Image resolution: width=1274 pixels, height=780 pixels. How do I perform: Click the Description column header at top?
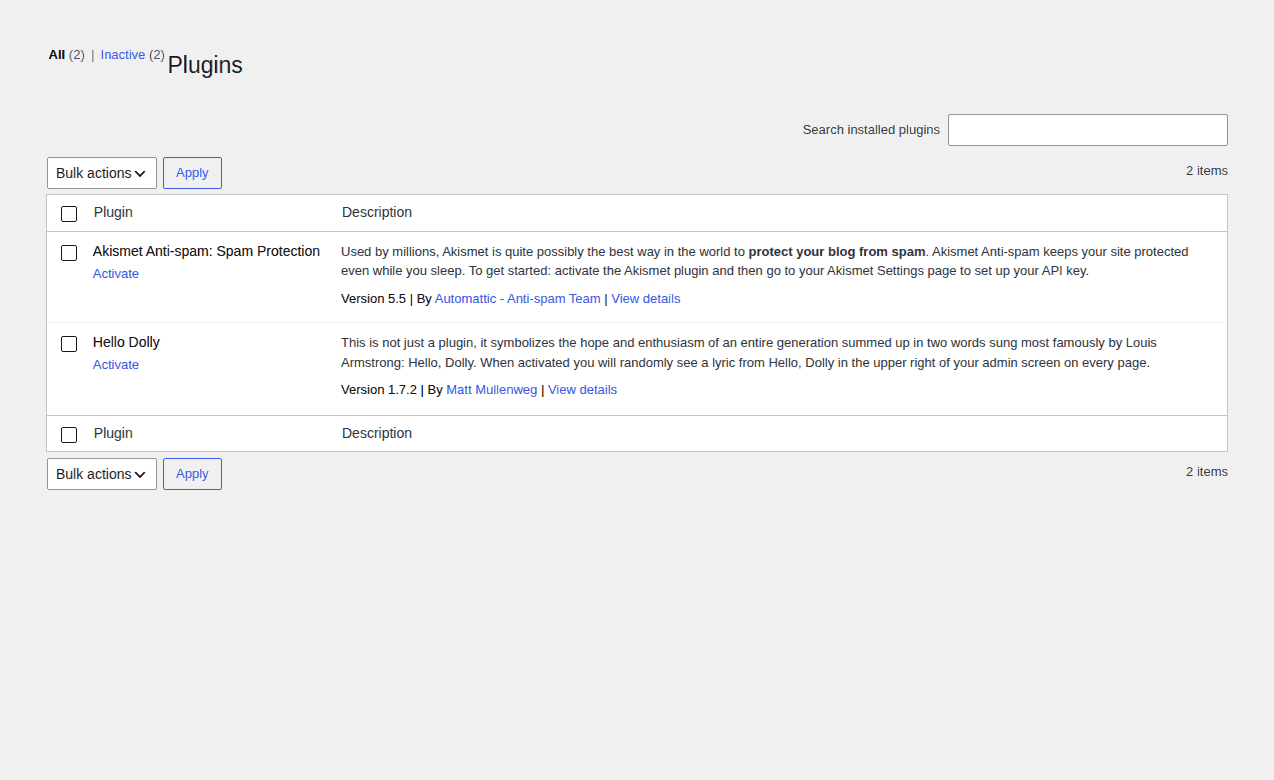(x=377, y=212)
